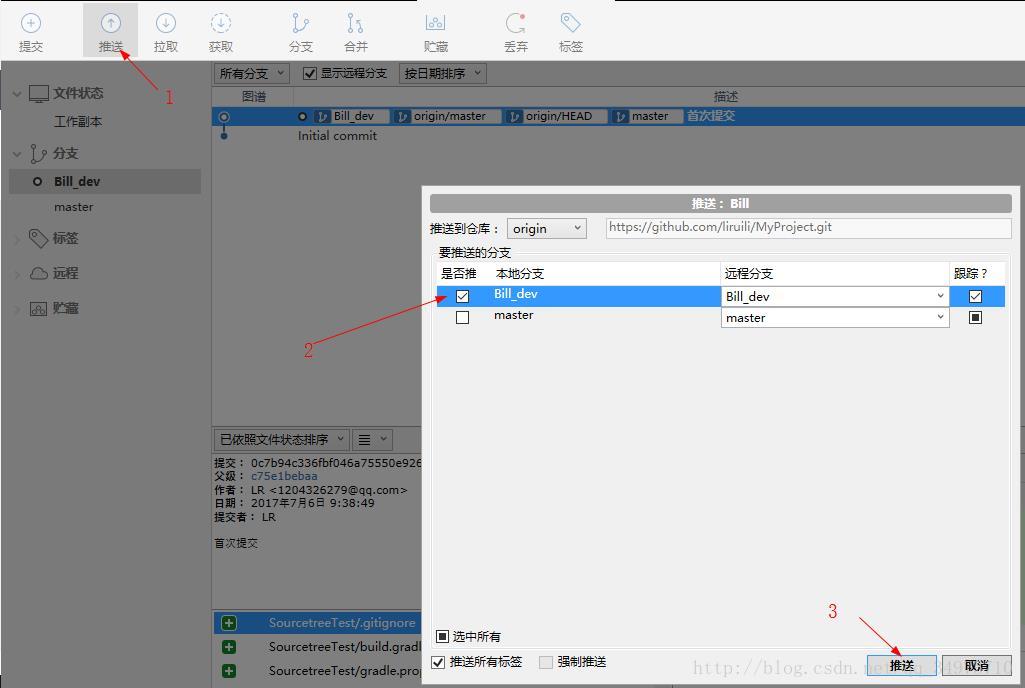
Task: Collapse the Branches (分支) section
Action: click(17, 154)
